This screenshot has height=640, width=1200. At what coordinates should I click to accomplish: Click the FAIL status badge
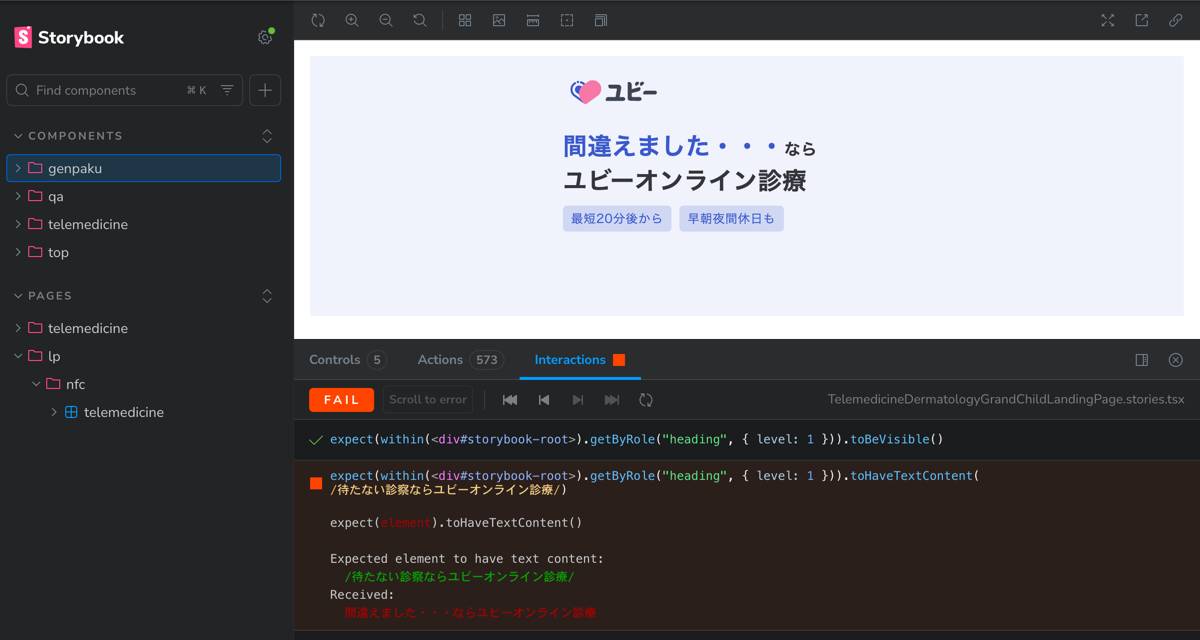pyautogui.click(x=342, y=400)
